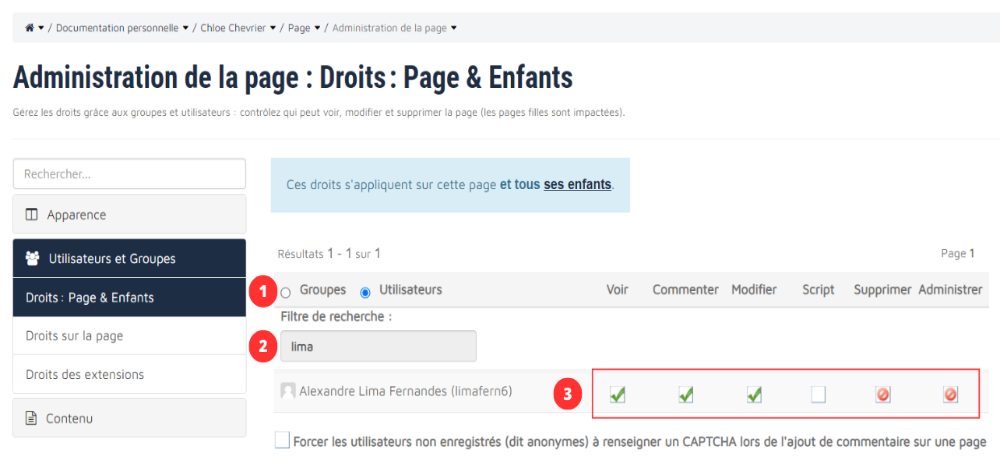The image size is (1000, 467).
Task: Collapse Utilisateurs et Groupes section
Action: [129, 258]
